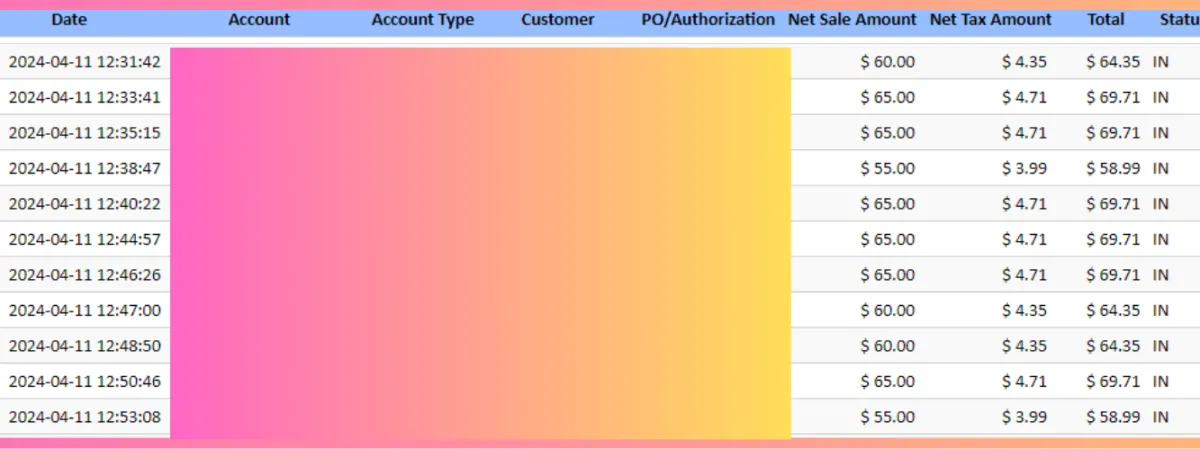
Task: Sort by the Date column header
Action: [69, 19]
